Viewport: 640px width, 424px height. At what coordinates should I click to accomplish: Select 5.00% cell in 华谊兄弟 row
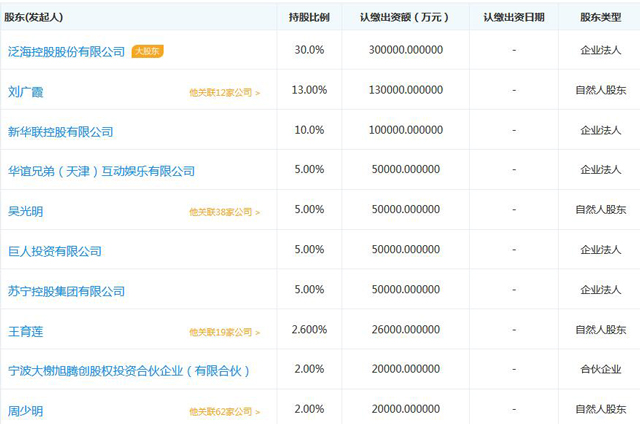coord(309,169)
